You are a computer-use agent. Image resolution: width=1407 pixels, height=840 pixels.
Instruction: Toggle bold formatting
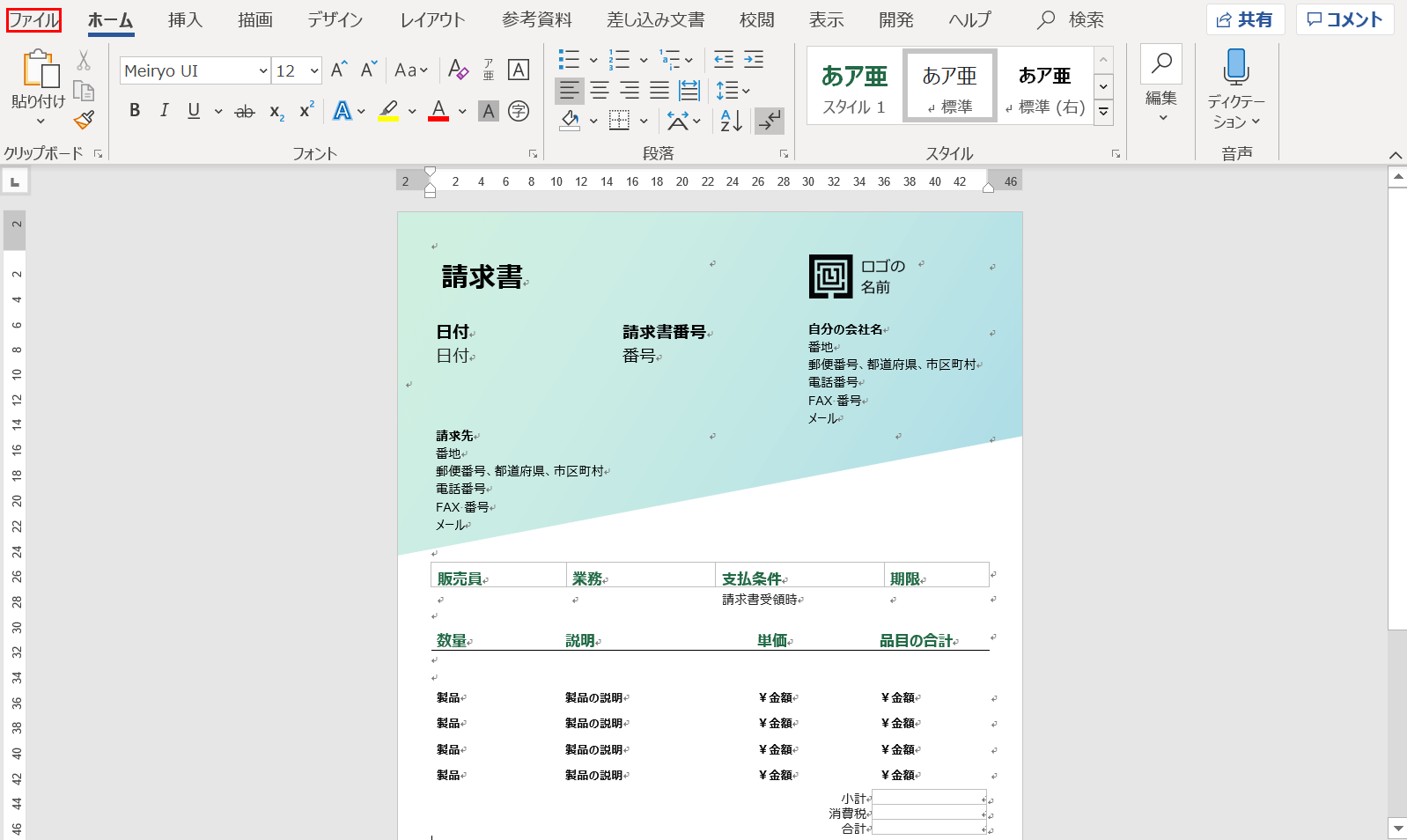coord(135,111)
